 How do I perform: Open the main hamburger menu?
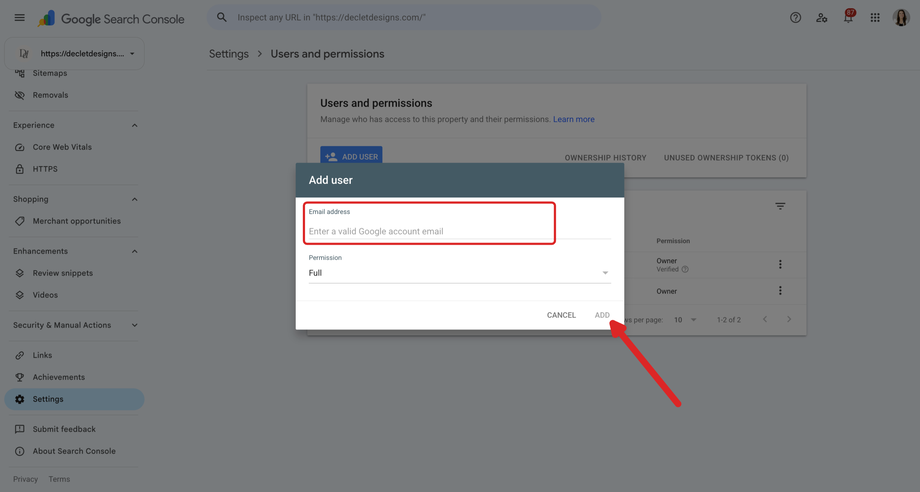tap(19, 18)
